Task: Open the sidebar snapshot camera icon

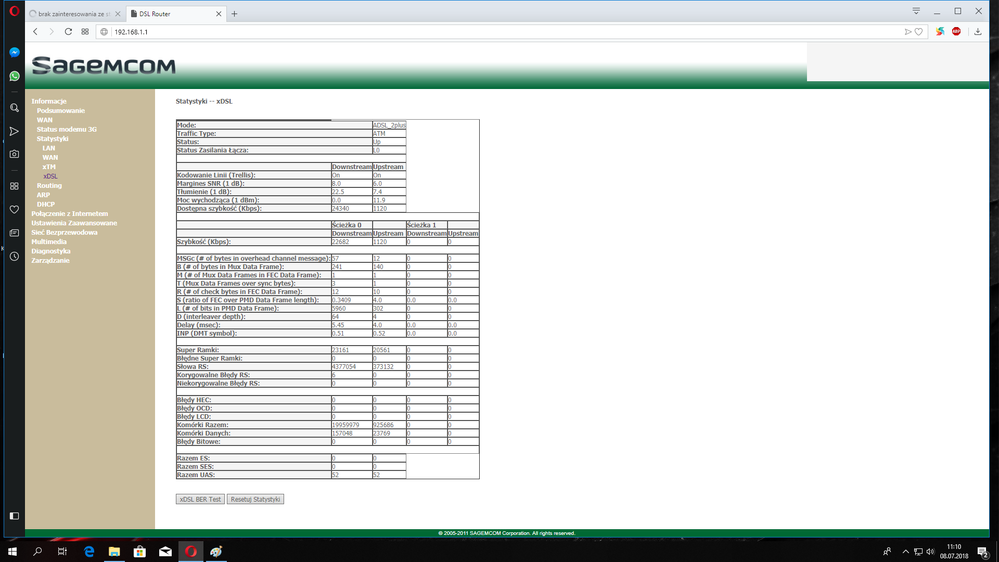Action: 14,154
